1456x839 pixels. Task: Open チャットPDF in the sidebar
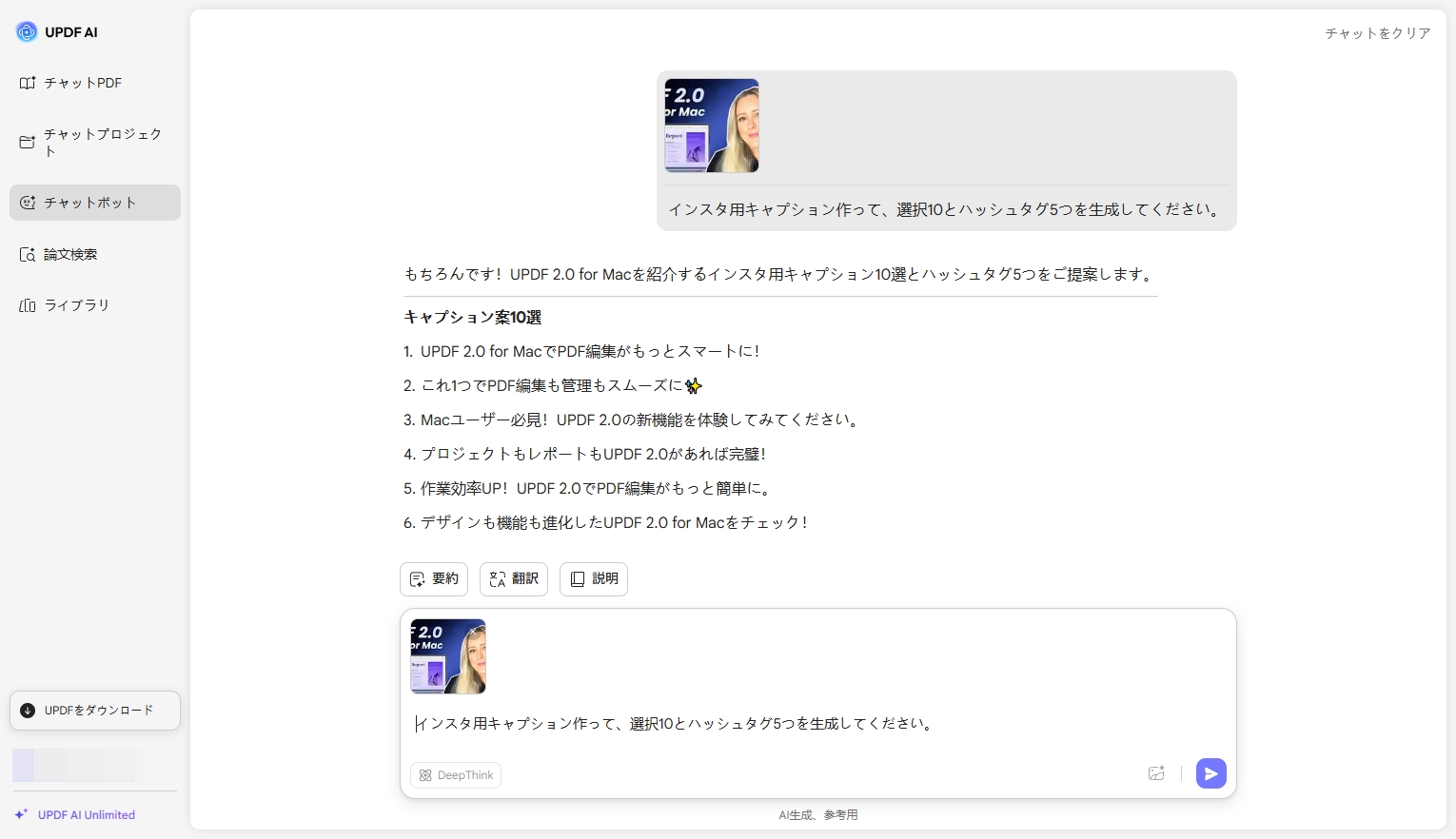[x=95, y=83]
